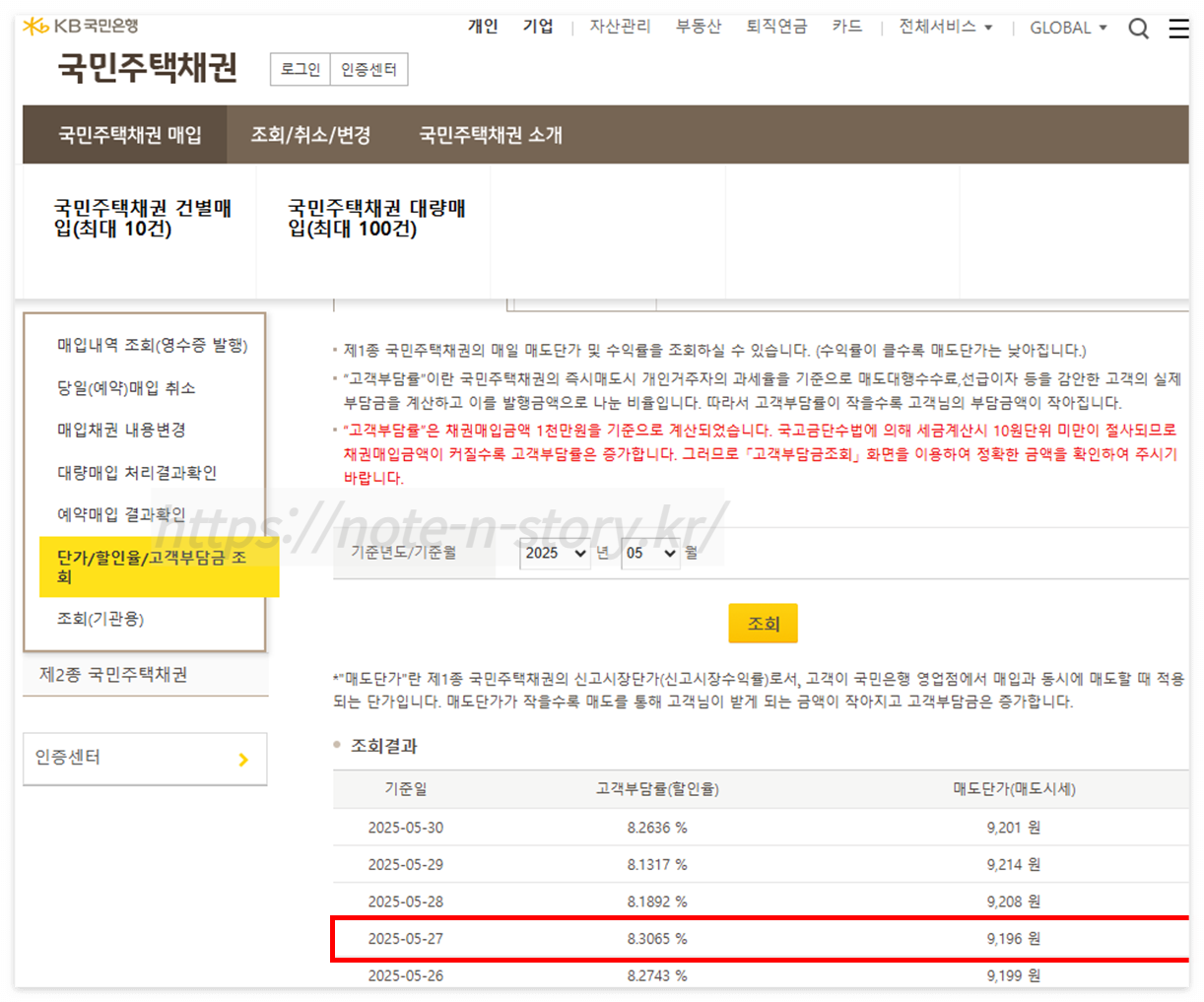The height and width of the screenshot is (1002, 1204).
Task: Open the 05 month dropdown
Action: tap(650, 554)
